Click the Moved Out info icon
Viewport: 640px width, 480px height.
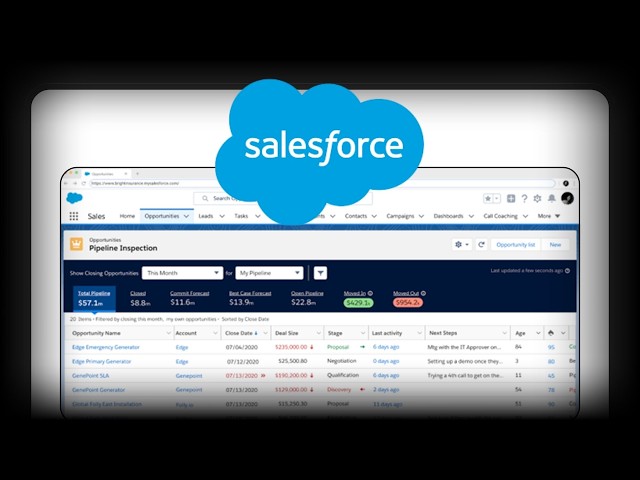click(x=423, y=293)
